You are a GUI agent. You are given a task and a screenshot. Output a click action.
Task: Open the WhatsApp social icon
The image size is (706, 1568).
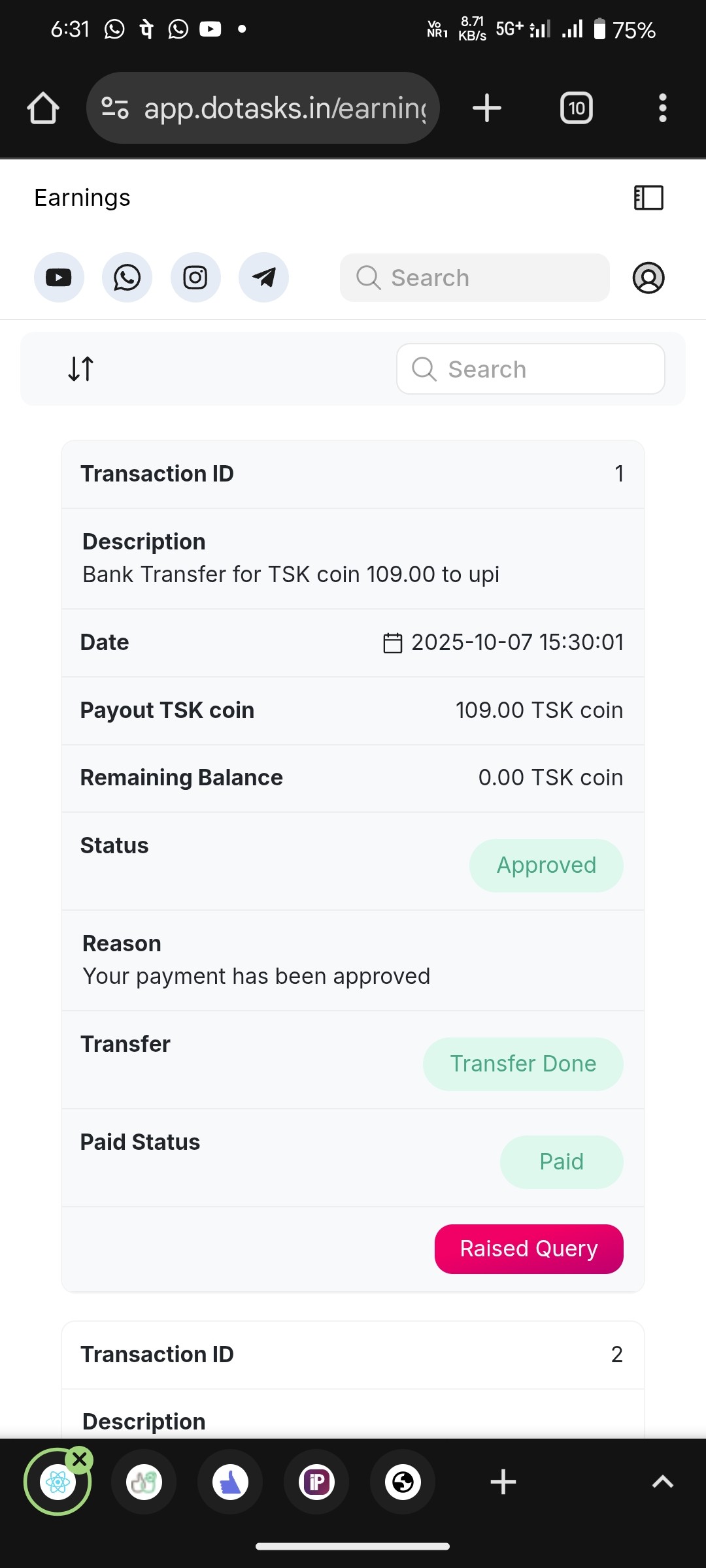127,278
